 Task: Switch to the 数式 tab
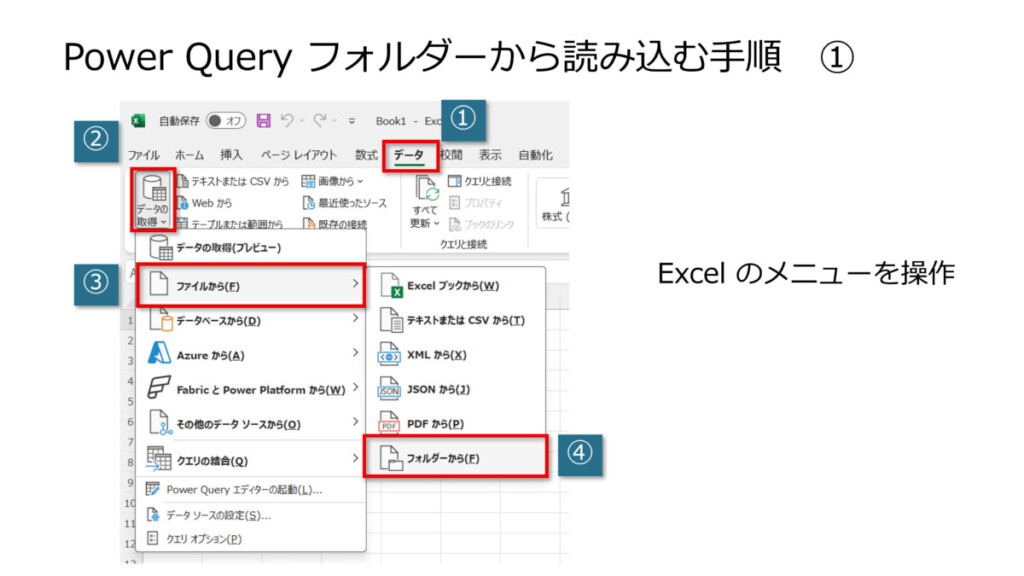(x=366, y=155)
